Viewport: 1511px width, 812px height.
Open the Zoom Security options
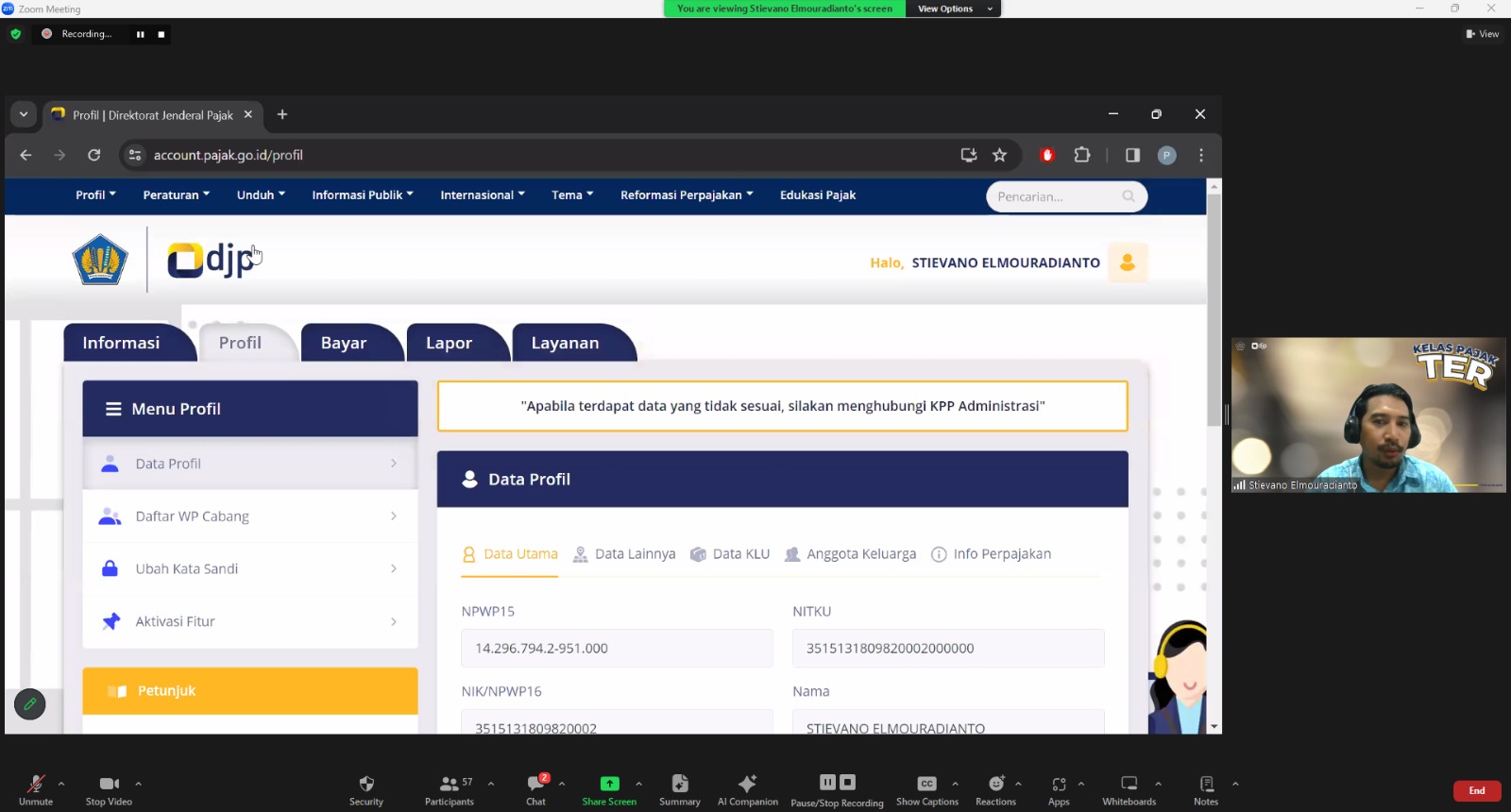click(x=366, y=788)
